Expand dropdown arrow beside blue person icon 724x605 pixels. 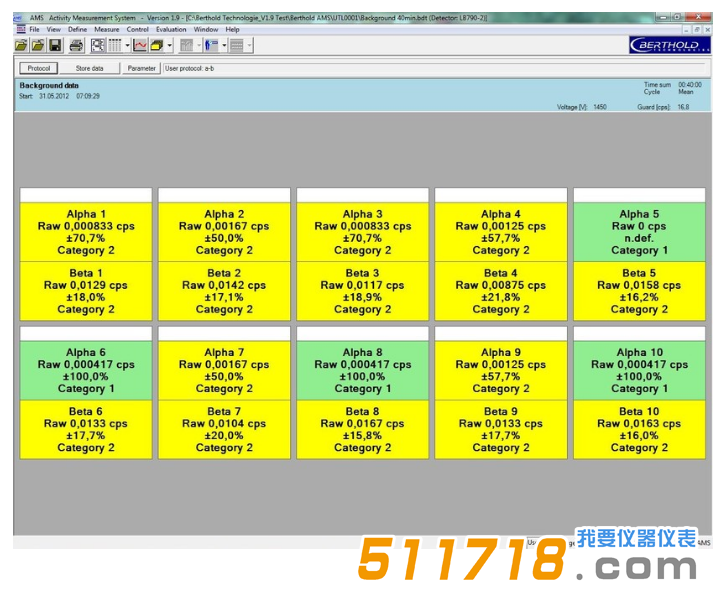(x=223, y=45)
